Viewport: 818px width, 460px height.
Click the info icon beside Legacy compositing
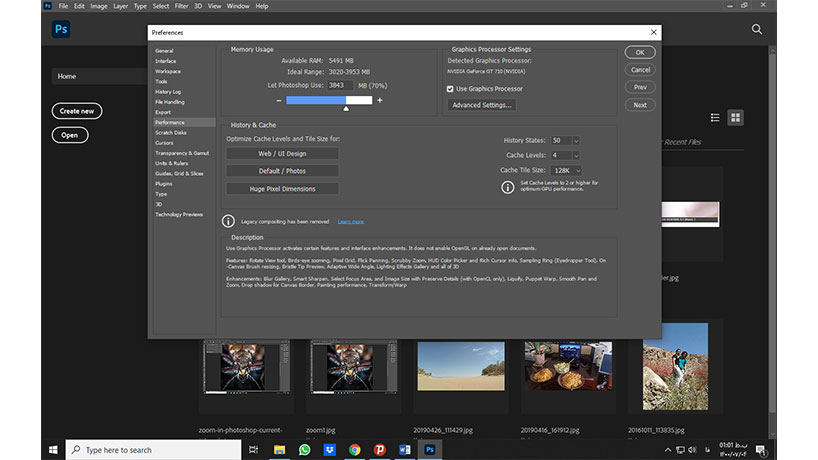pyautogui.click(x=228, y=221)
